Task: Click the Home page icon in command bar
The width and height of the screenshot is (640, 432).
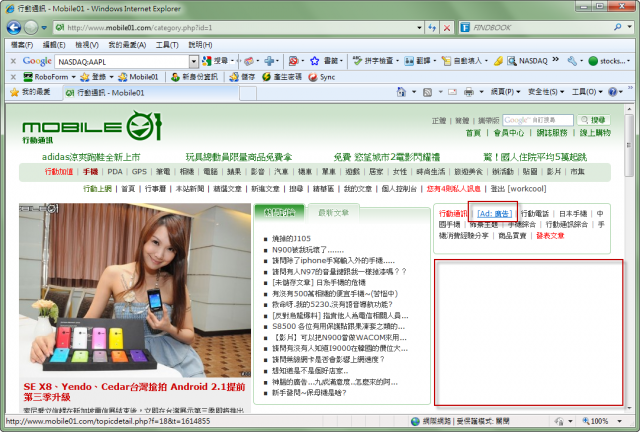Action: 402,92
